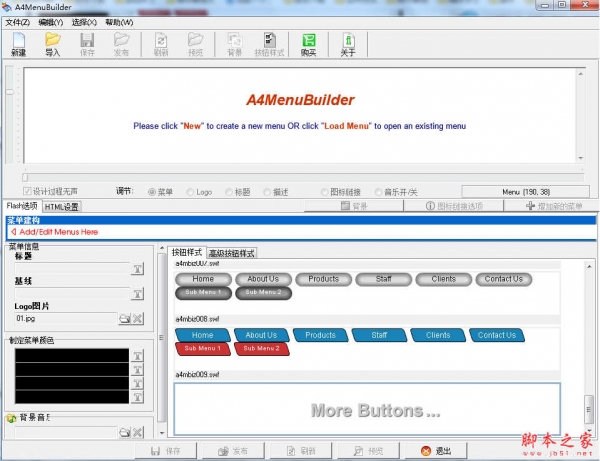Switch to the 高级按钮样式 tab
The width and height of the screenshot is (600, 461).
pyautogui.click(x=232, y=253)
